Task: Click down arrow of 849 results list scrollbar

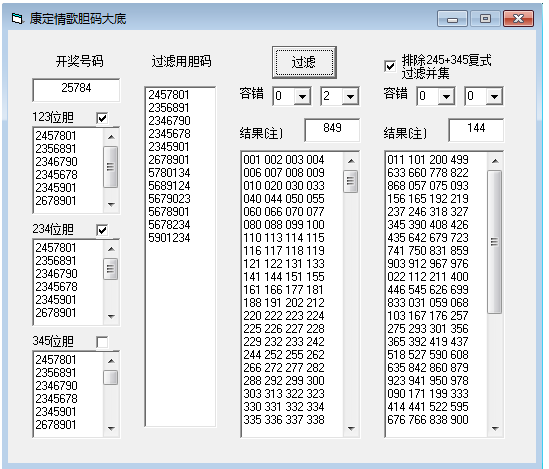Action: (x=351, y=428)
